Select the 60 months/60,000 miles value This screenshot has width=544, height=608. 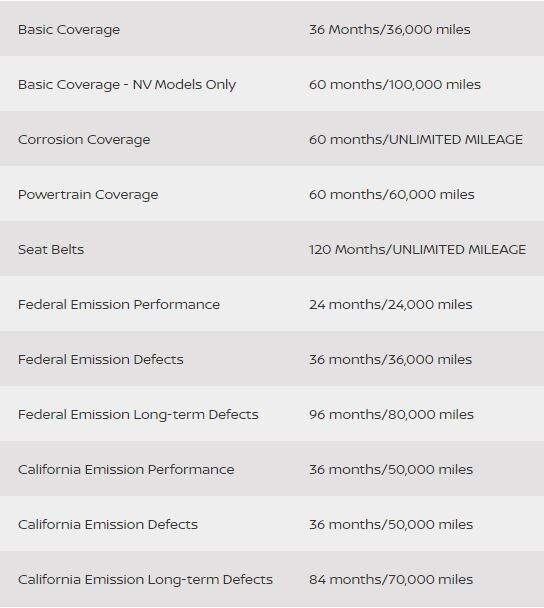coord(392,195)
